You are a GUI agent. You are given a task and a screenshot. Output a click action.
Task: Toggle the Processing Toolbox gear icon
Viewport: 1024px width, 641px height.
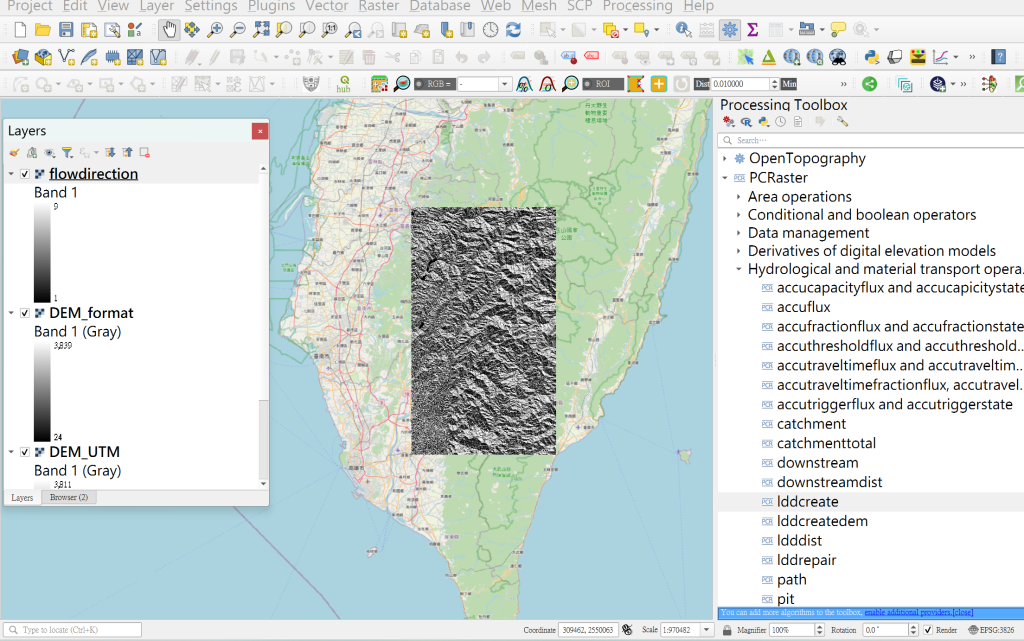pos(729,29)
